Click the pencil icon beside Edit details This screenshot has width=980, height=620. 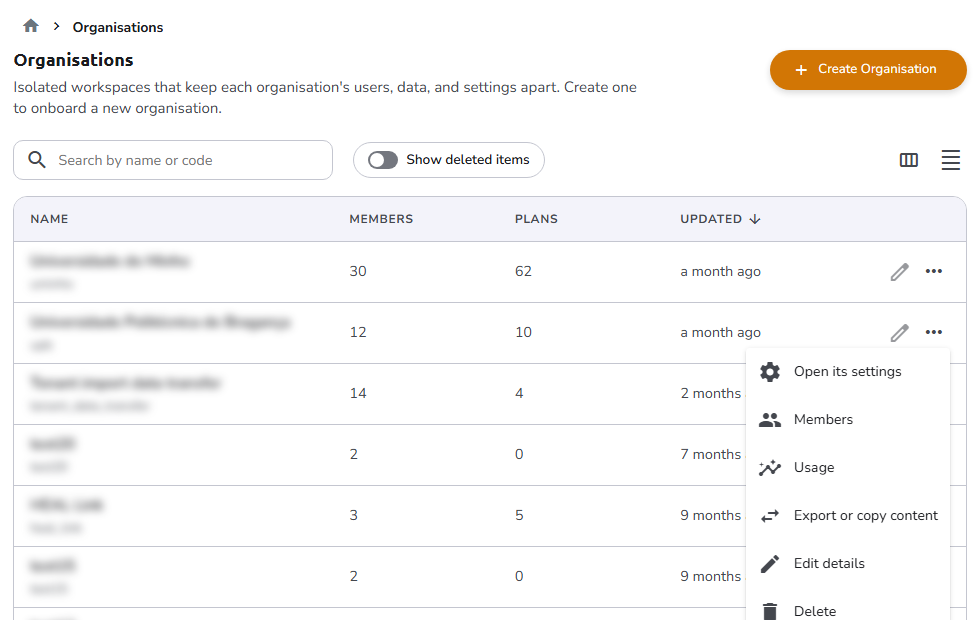click(x=769, y=564)
